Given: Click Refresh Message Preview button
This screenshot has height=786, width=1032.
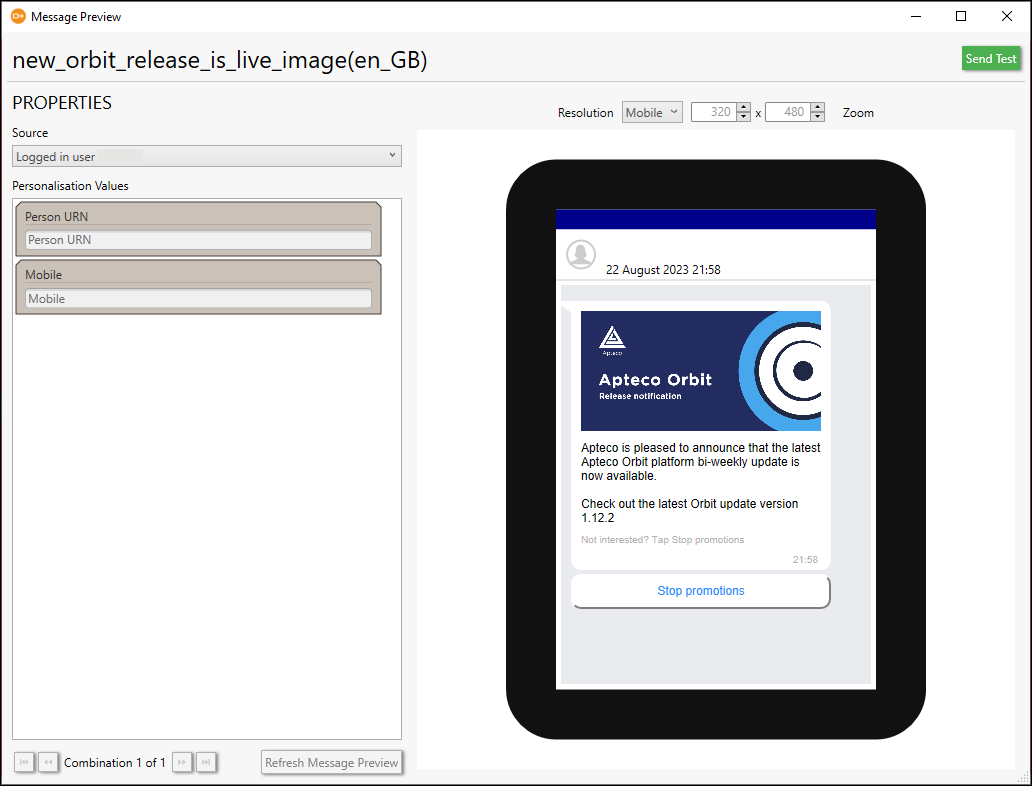Looking at the screenshot, I should pos(332,762).
